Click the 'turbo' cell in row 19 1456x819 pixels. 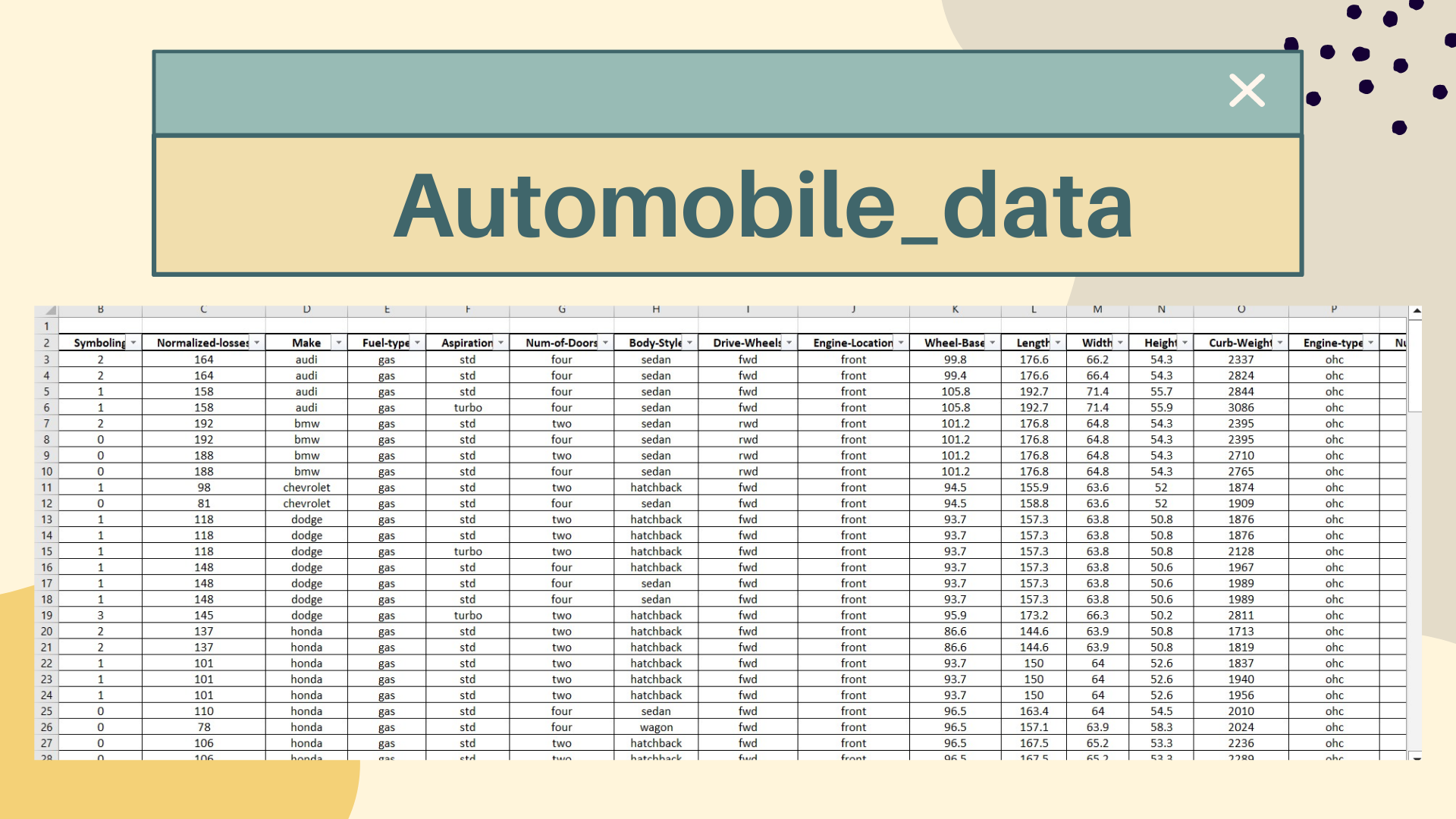pos(468,615)
